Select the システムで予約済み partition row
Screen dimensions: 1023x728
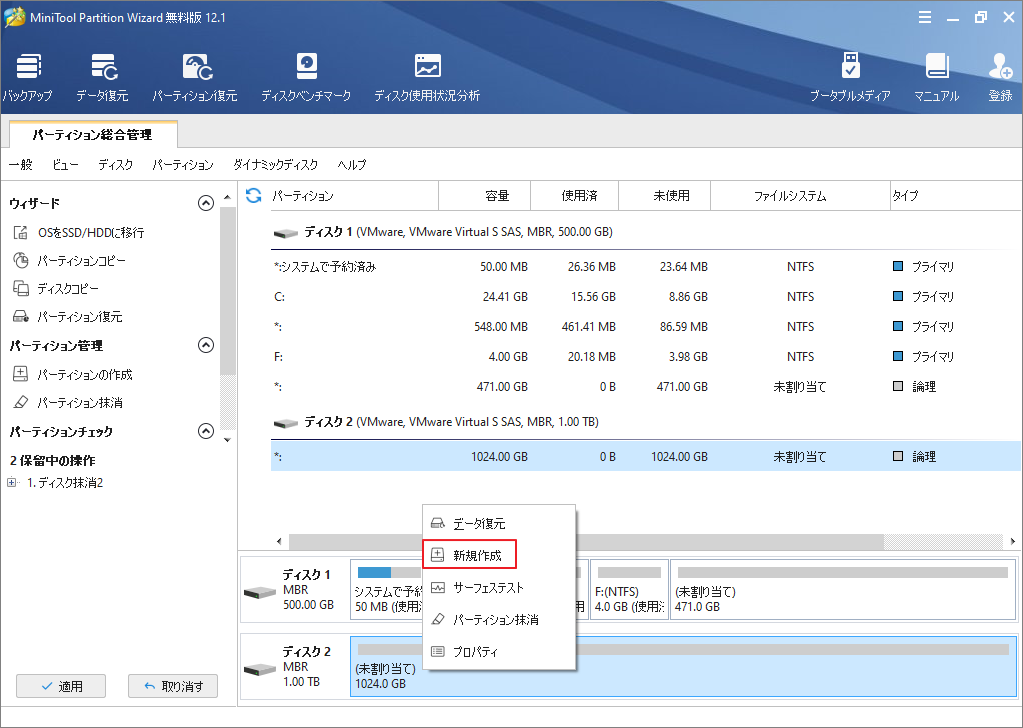click(x=646, y=267)
